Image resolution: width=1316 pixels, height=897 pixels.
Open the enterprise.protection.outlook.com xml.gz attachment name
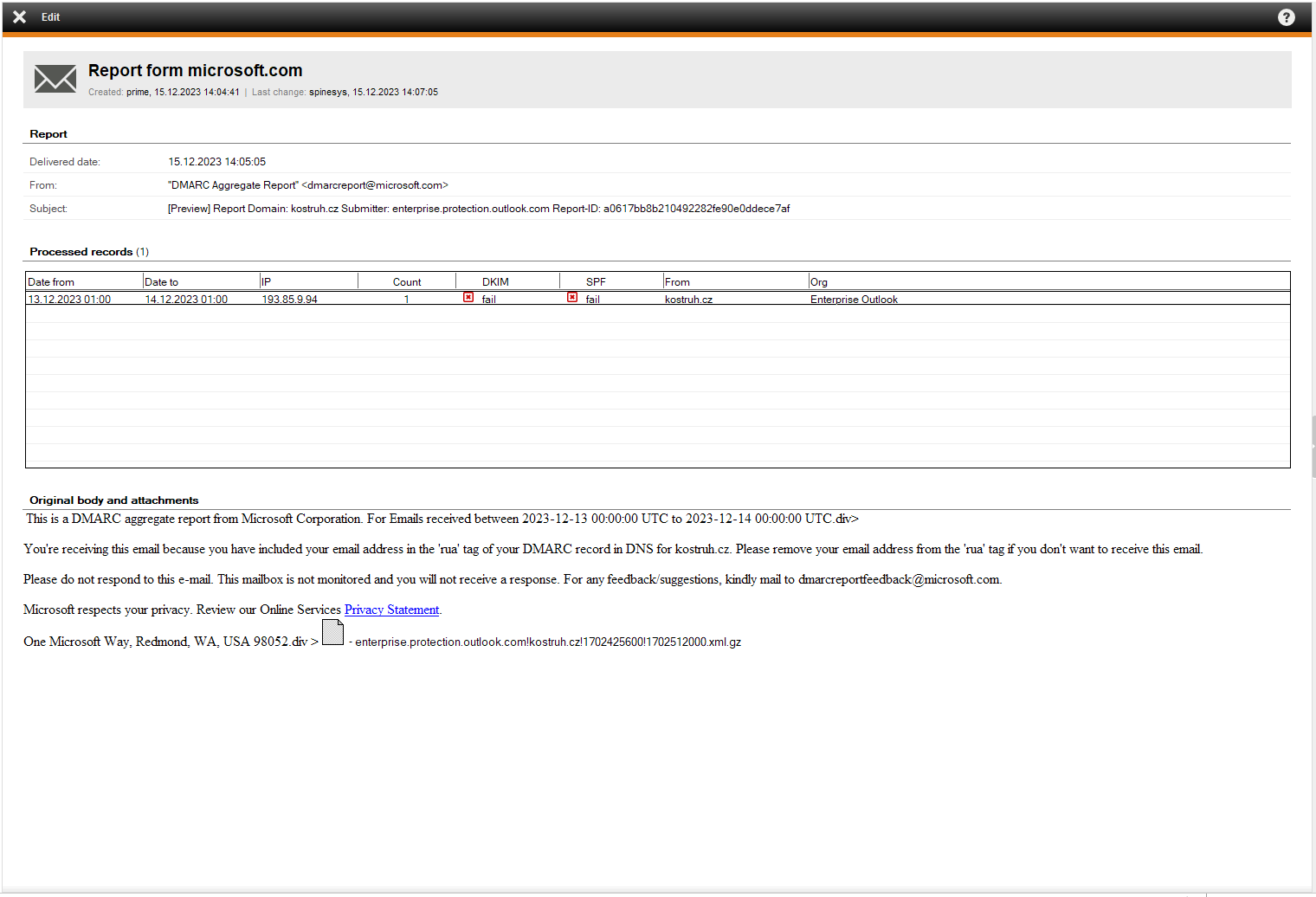tap(548, 642)
